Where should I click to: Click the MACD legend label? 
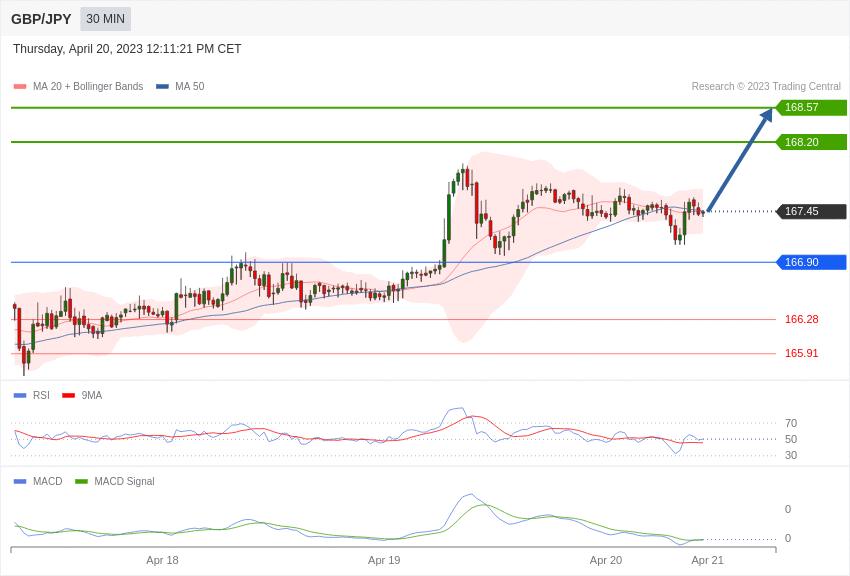tap(48, 481)
